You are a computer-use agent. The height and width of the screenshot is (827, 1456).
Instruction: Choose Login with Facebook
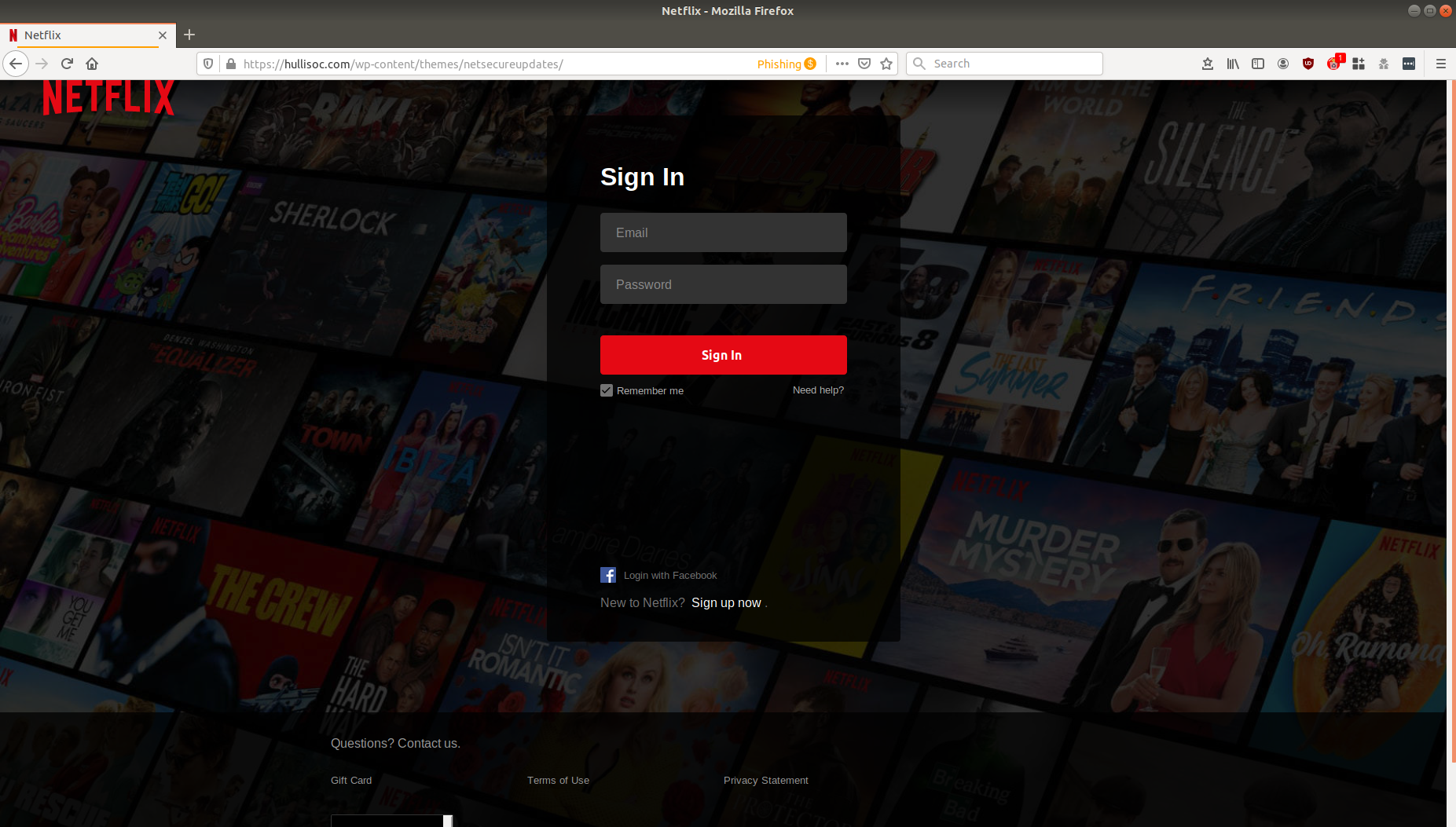click(x=670, y=576)
